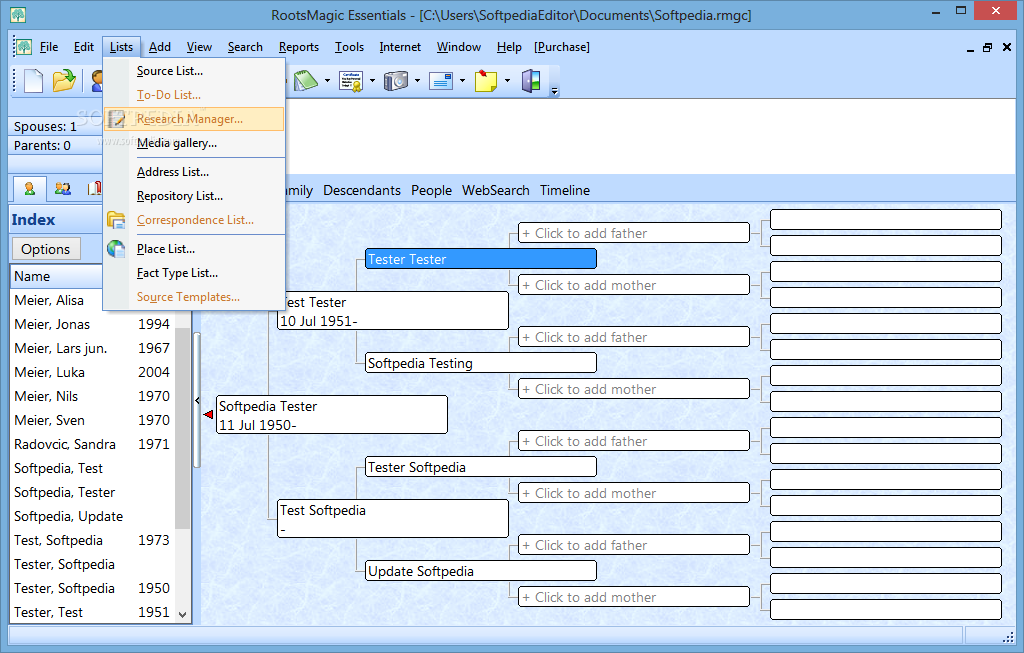1024x653 pixels.
Task: Select Softpedia, Update in the index
Action: pyautogui.click(x=92, y=517)
